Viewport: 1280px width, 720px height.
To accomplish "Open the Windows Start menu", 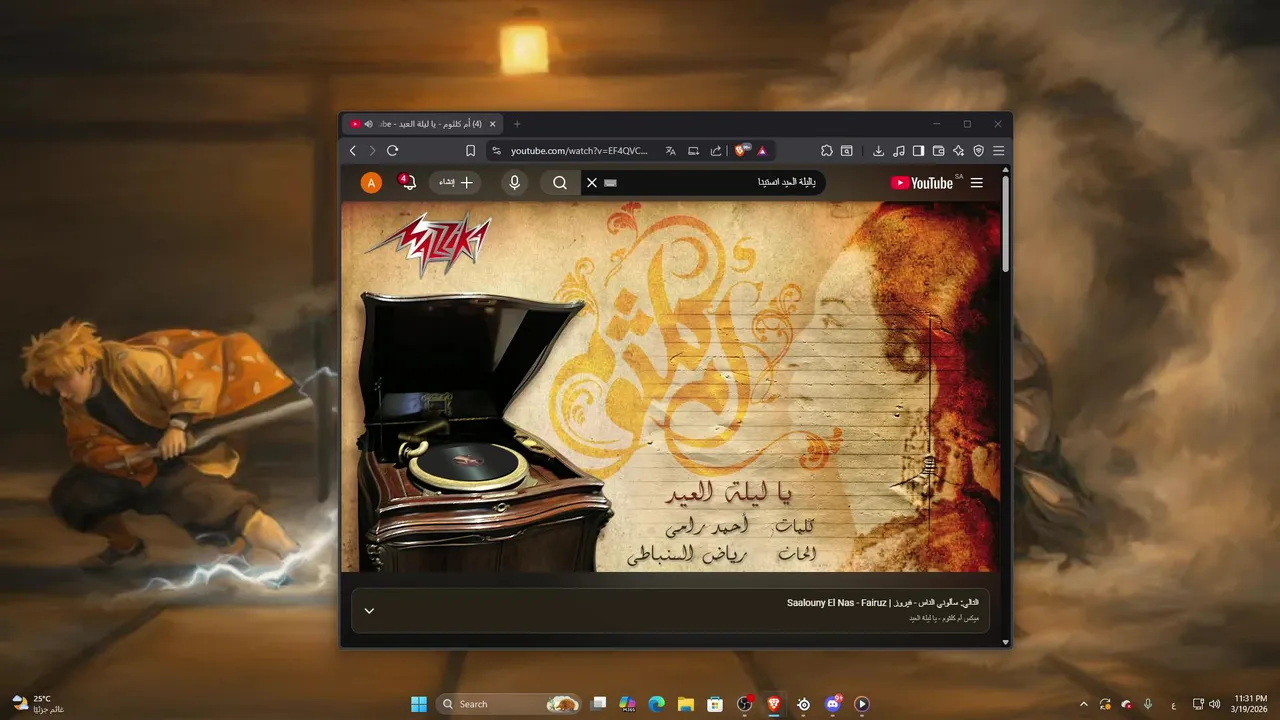I will [x=419, y=704].
